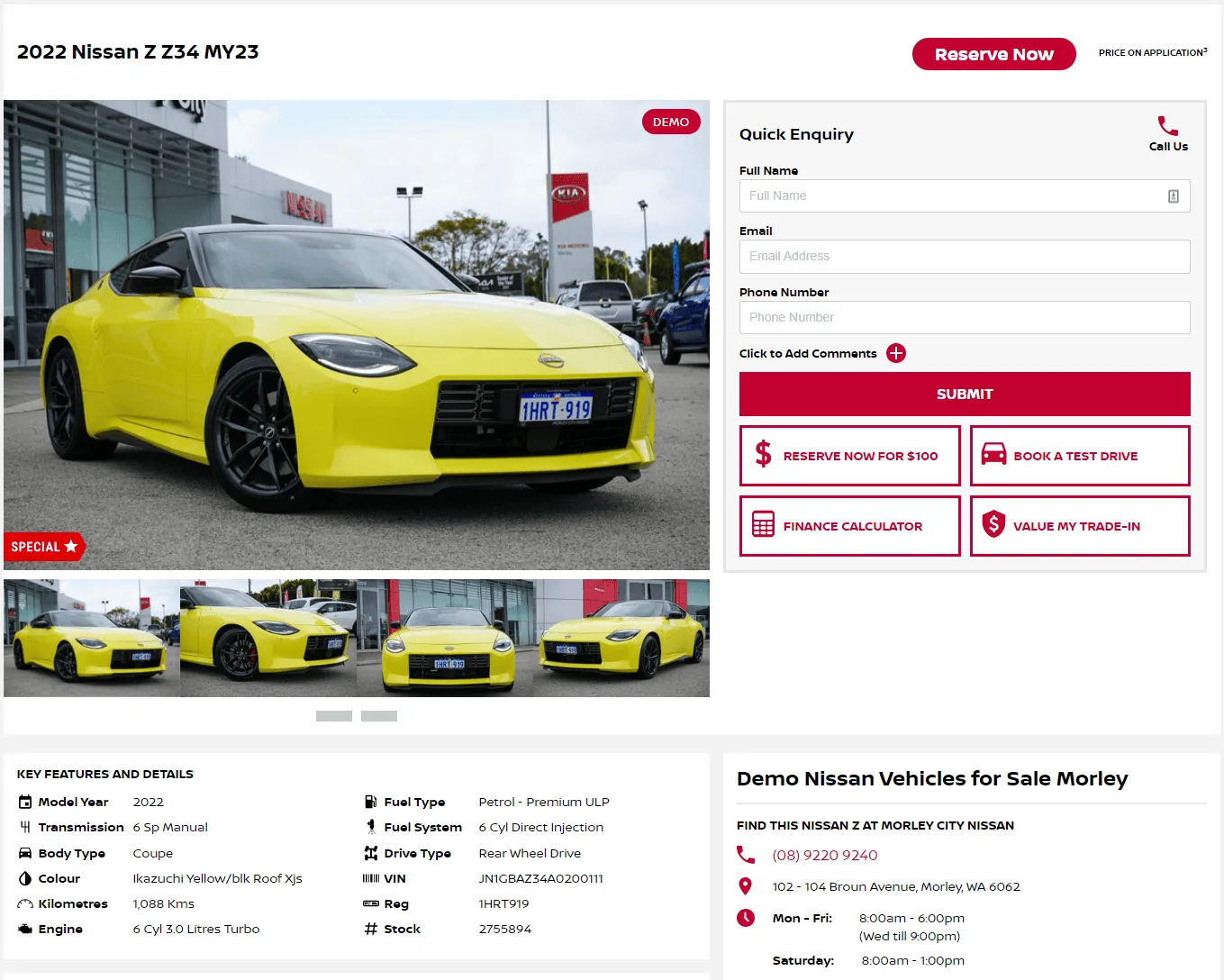This screenshot has height=980, width=1224.
Task: Click the Stock value '2755894'
Action: click(505, 929)
